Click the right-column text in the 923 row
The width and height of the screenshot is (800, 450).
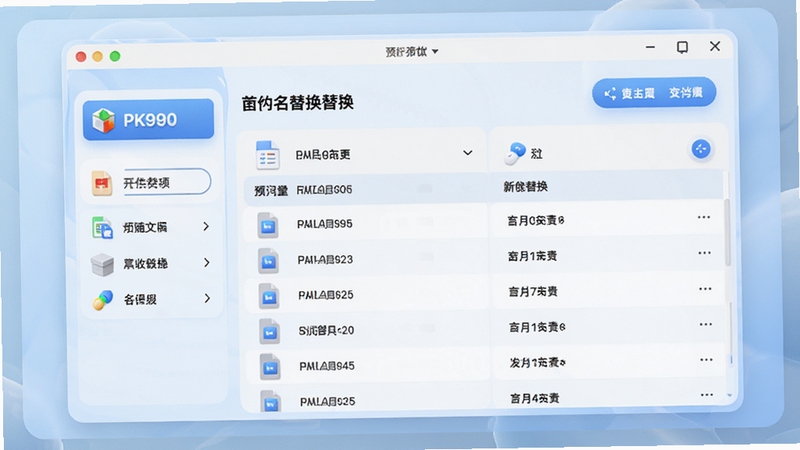(x=532, y=256)
